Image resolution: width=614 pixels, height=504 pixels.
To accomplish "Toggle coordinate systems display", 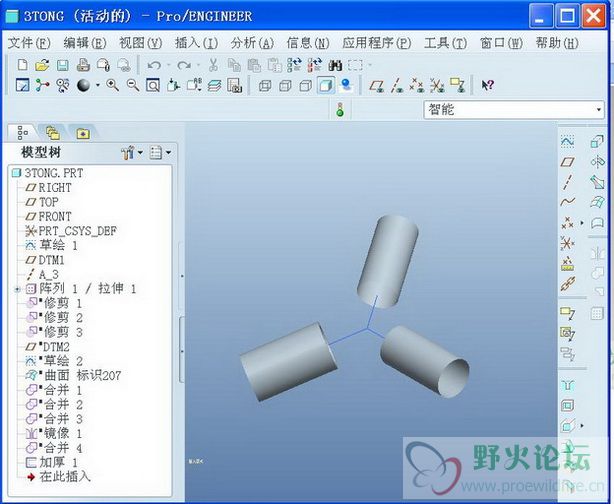I will tap(437, 85).
